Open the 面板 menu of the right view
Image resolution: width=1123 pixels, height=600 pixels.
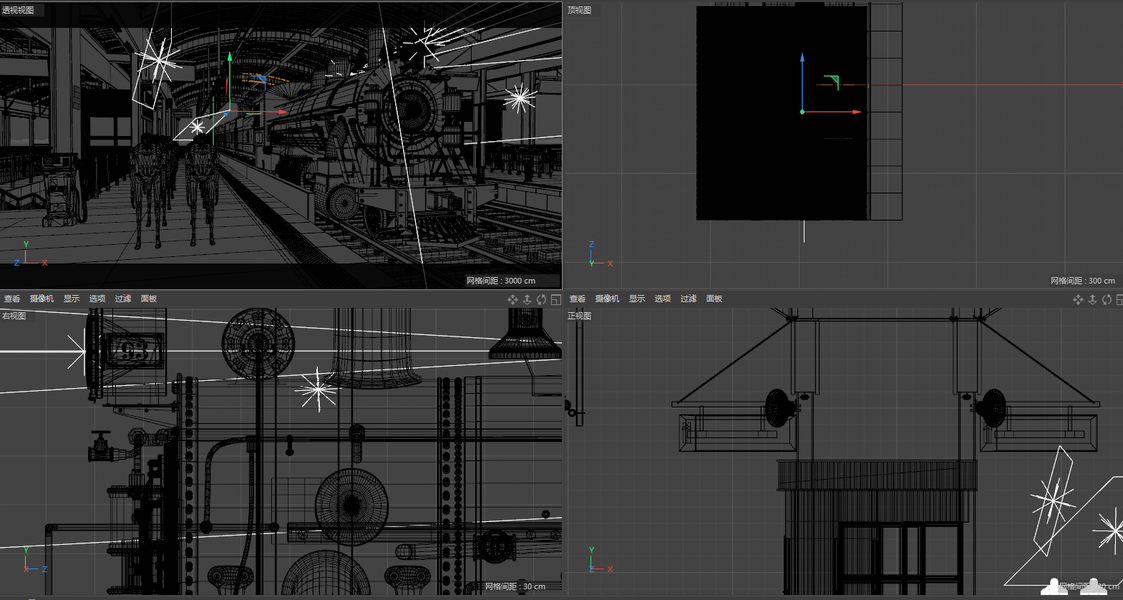149,299
